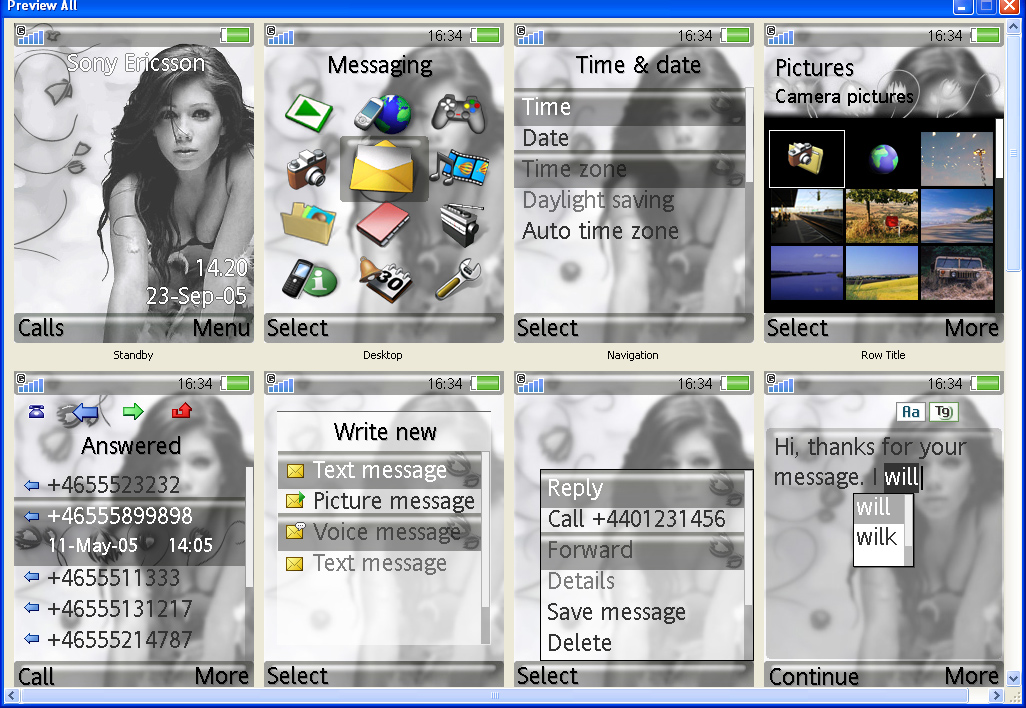Open the Video player icon in Messaging
The width and height of the screenshot is (1026, 708).
click(460, 168)
